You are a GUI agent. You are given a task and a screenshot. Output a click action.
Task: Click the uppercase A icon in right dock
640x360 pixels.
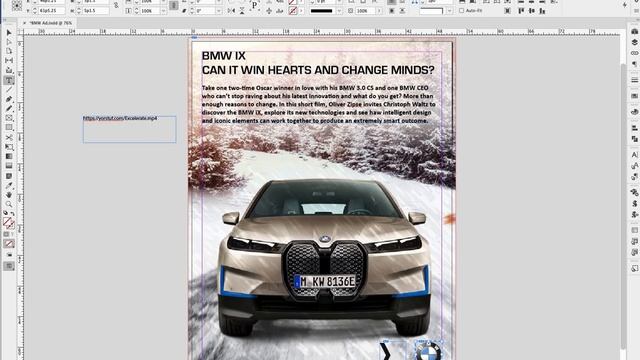tap(635, 155)
